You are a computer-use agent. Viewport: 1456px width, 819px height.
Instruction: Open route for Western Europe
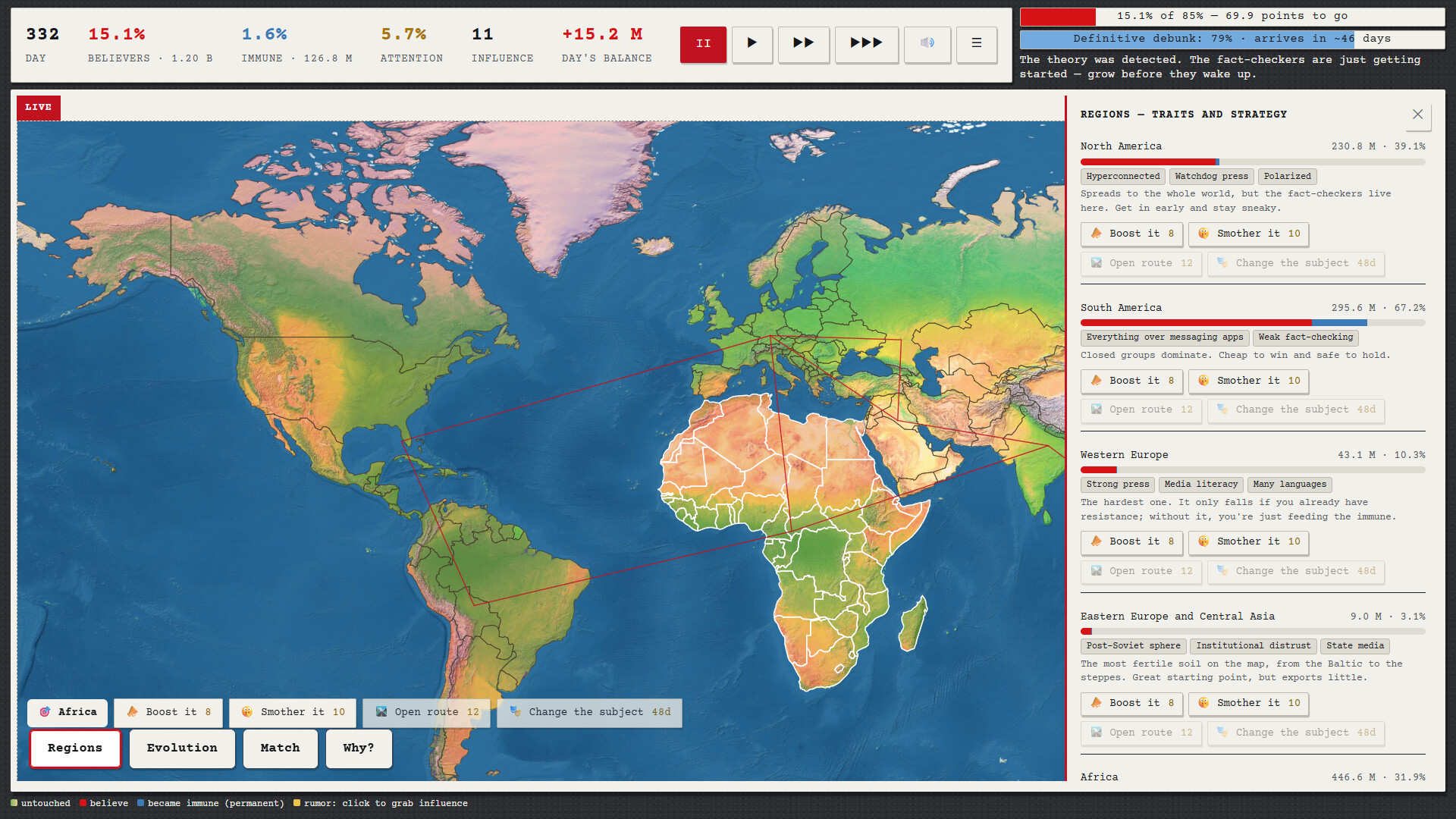1141,571
